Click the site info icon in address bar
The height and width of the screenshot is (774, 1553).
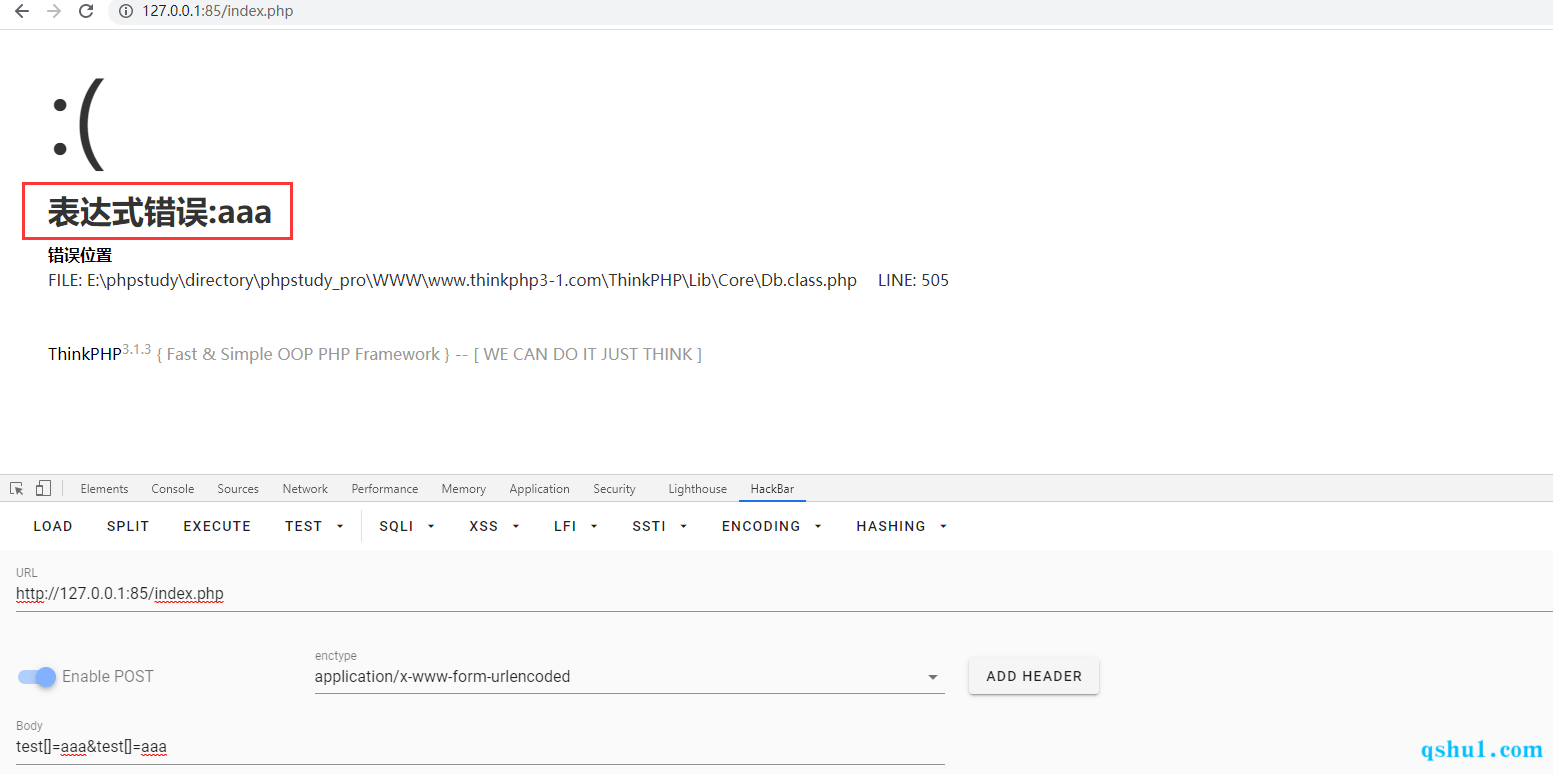(x=126, y=12)
